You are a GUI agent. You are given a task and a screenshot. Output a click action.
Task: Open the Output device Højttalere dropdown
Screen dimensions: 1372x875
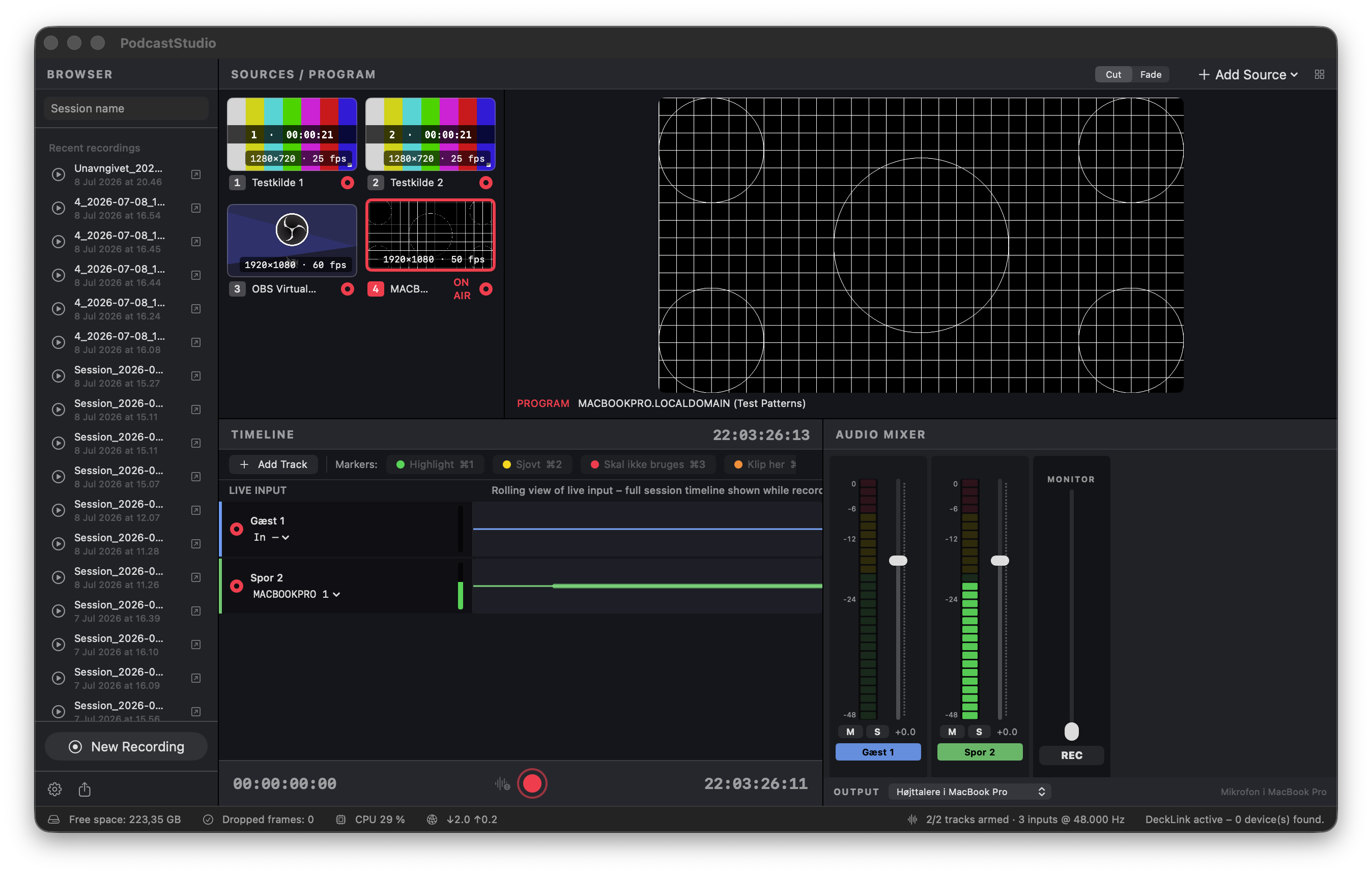tap(969, 792)
